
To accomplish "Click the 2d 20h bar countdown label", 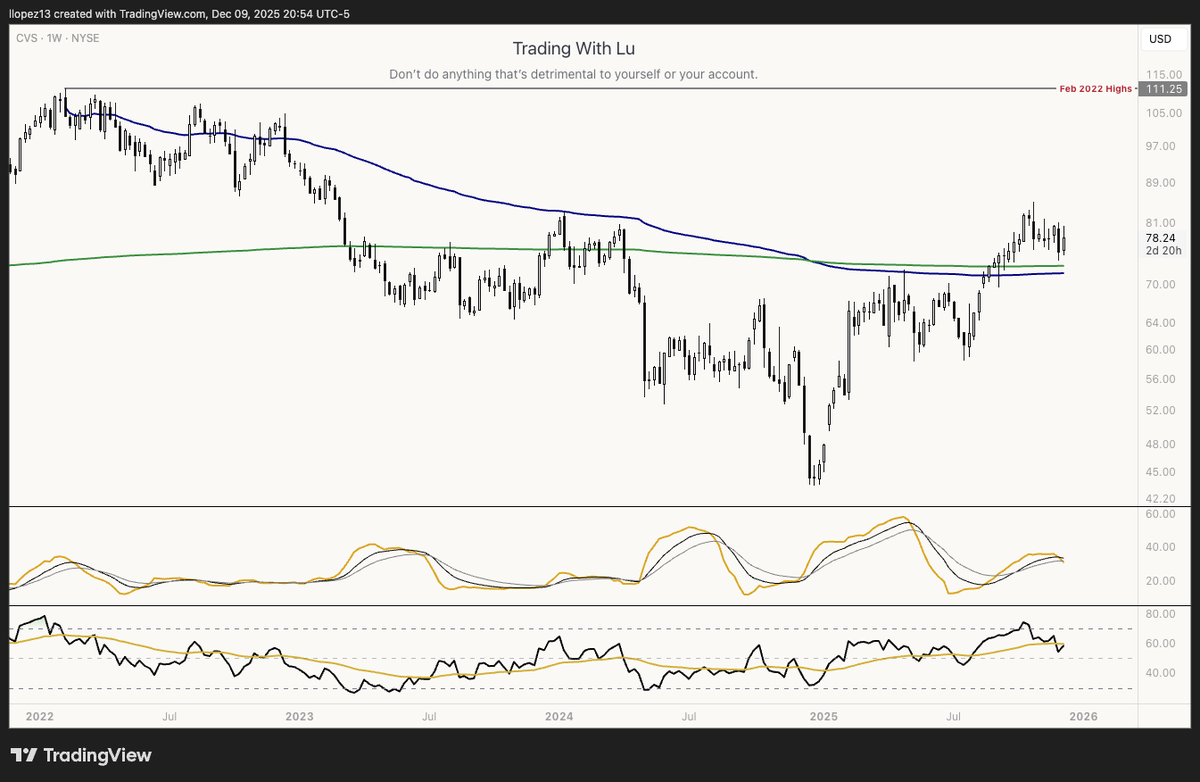I will click(1160, 250).
